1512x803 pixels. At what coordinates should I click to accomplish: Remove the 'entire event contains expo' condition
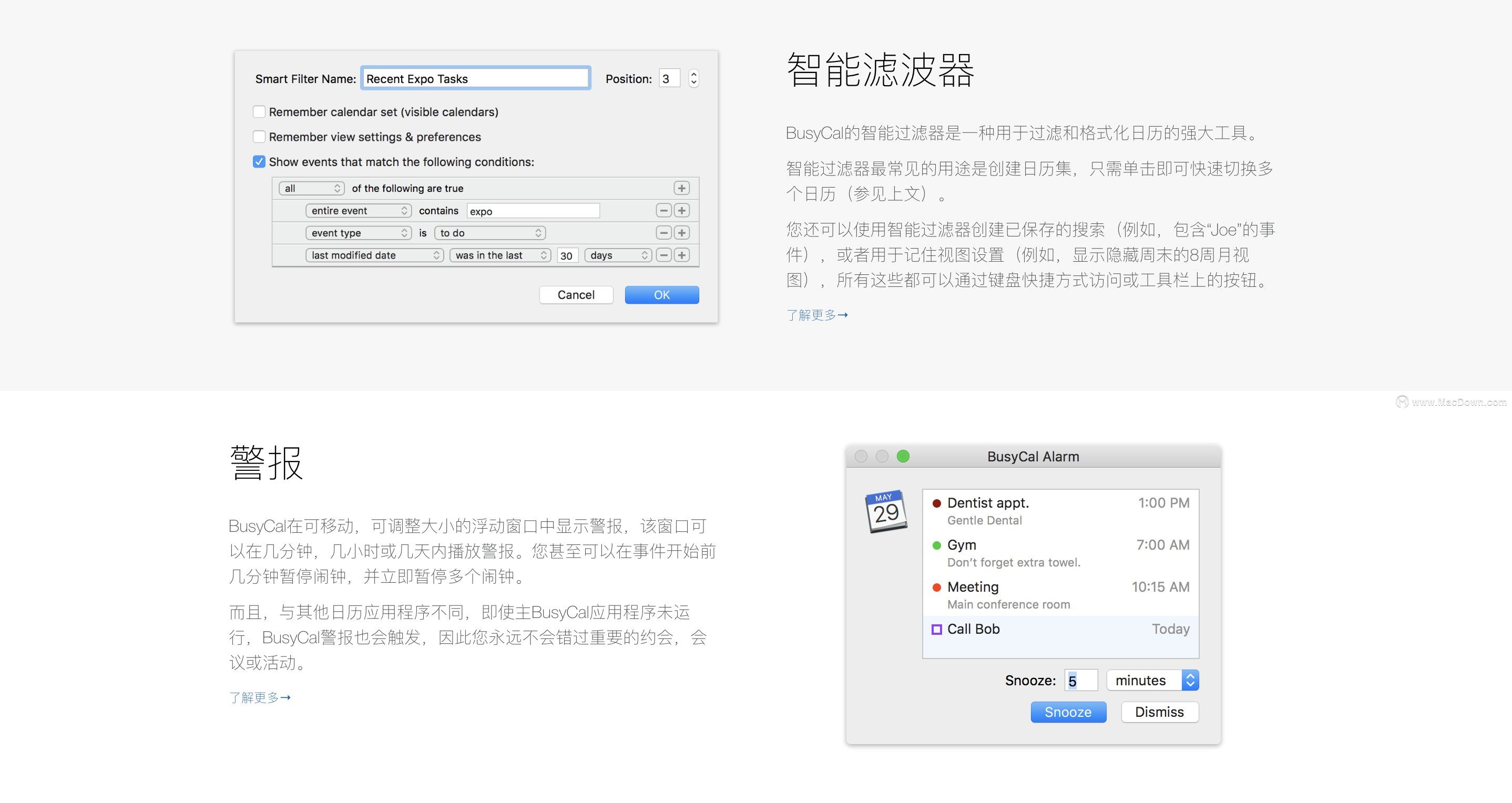[x=663, y=211]
